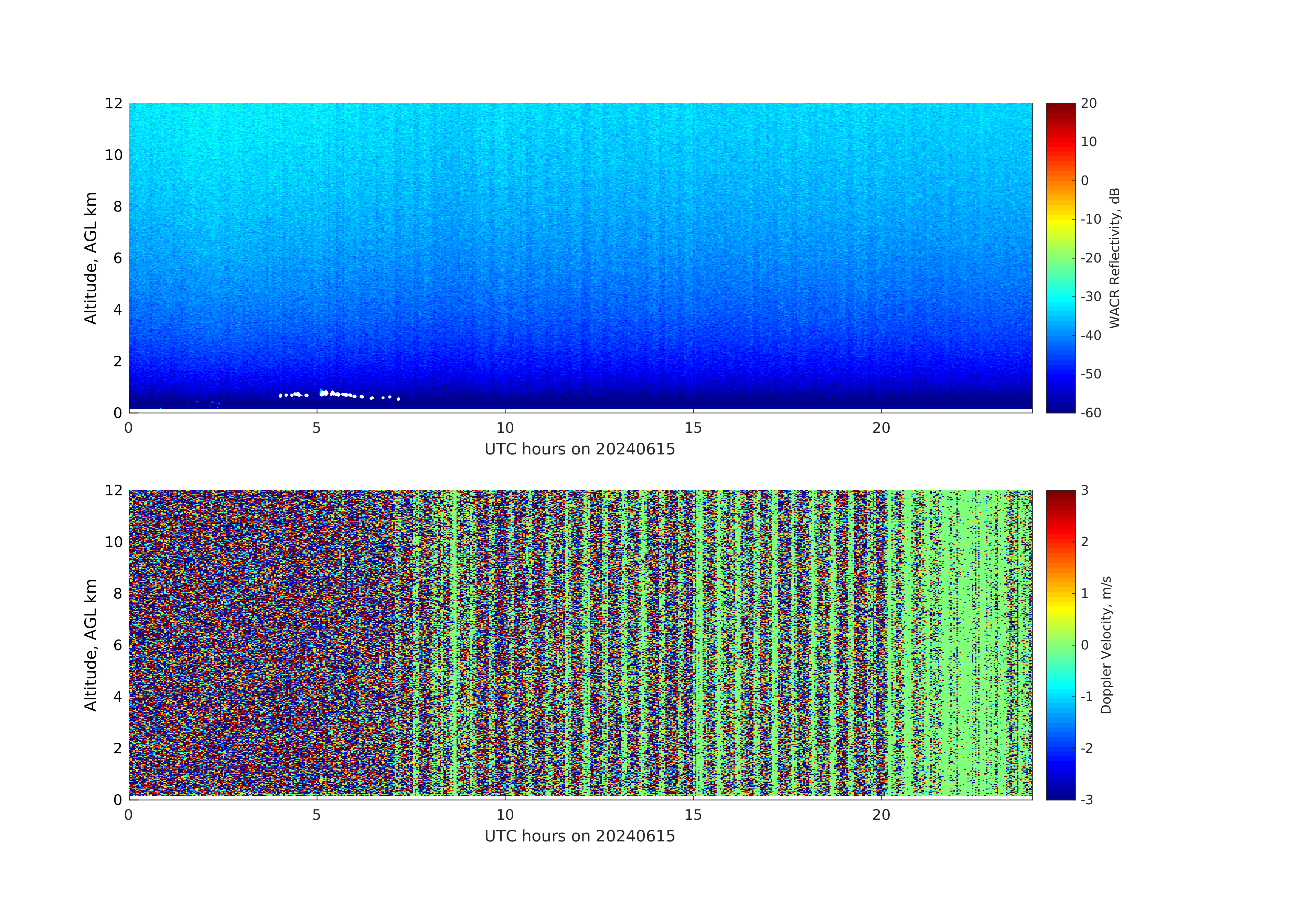This screenshot has width=1316, height=903.
Task: Click x-axis tick 15 under the reflectivity plot
Action: (x=693, y=428)
